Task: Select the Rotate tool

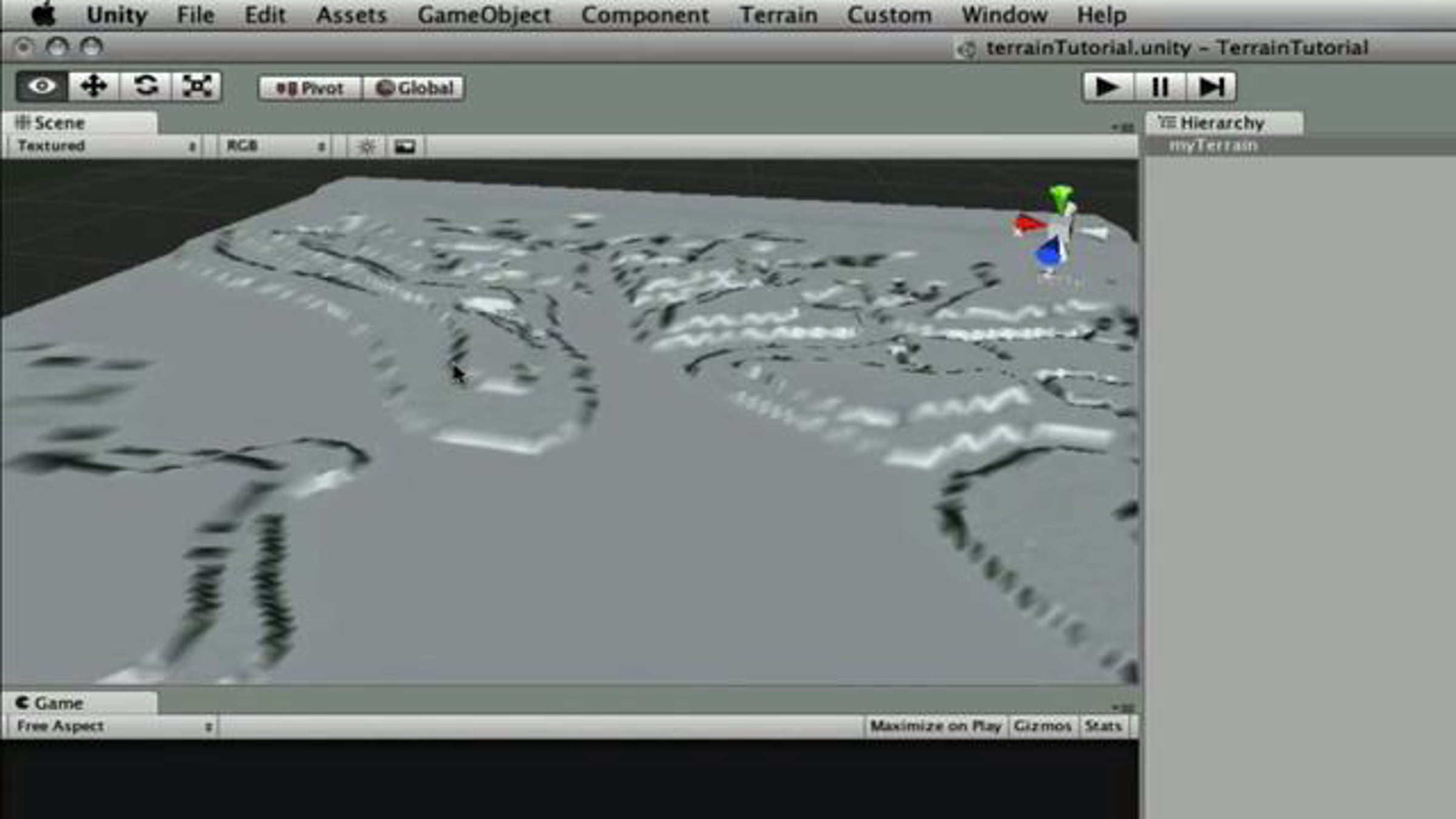Action: pyautogui.click(x=145, y=86)
